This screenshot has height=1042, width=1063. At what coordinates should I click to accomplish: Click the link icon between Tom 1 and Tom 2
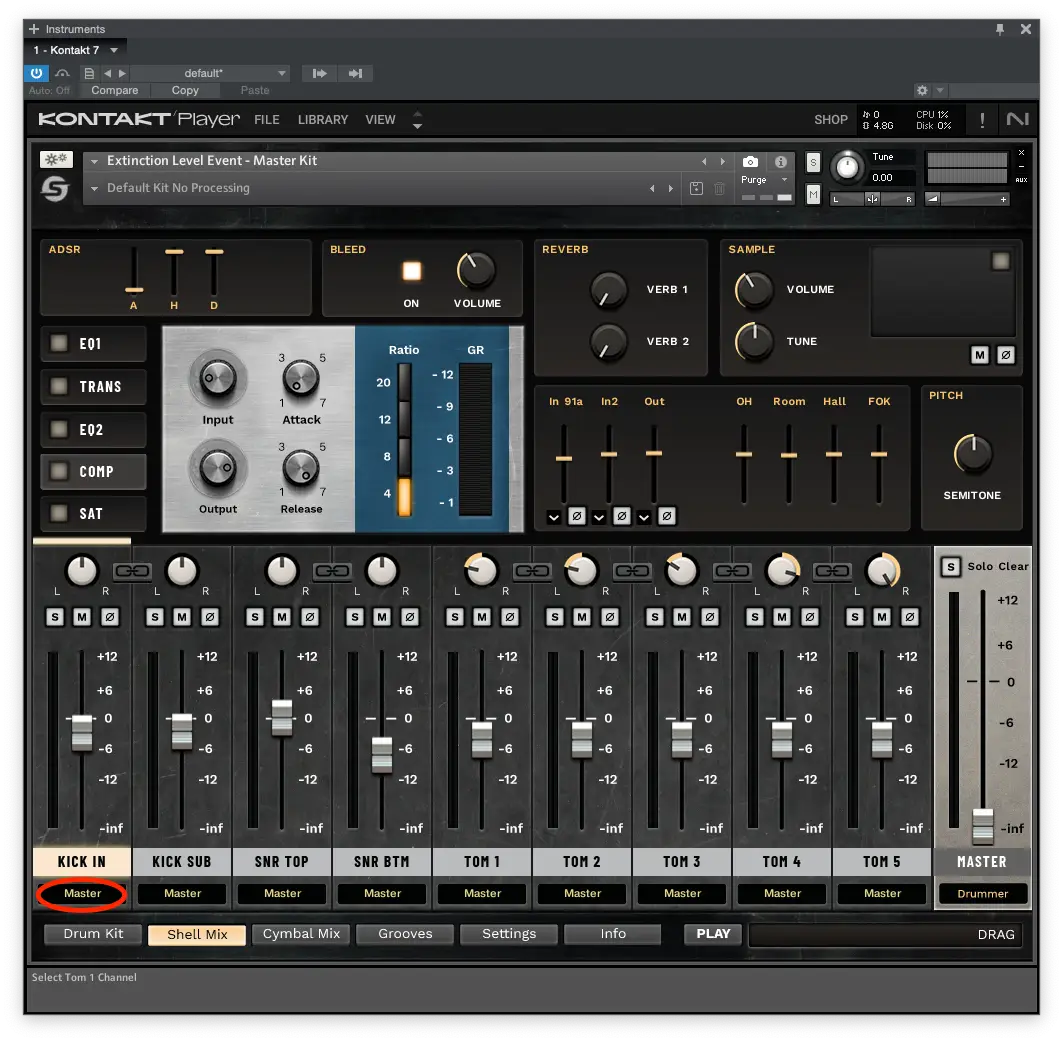(x=532, y=571)
